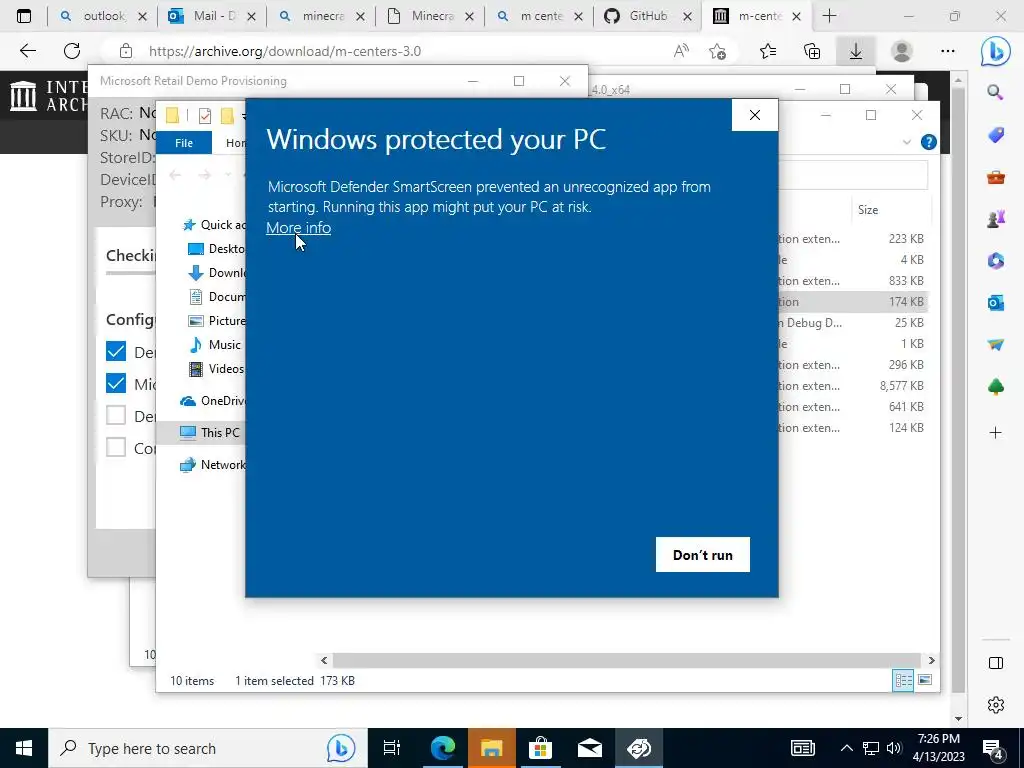Open Read aloud icon in address bar
1024x768 pixels.
[x=681, y=51]
